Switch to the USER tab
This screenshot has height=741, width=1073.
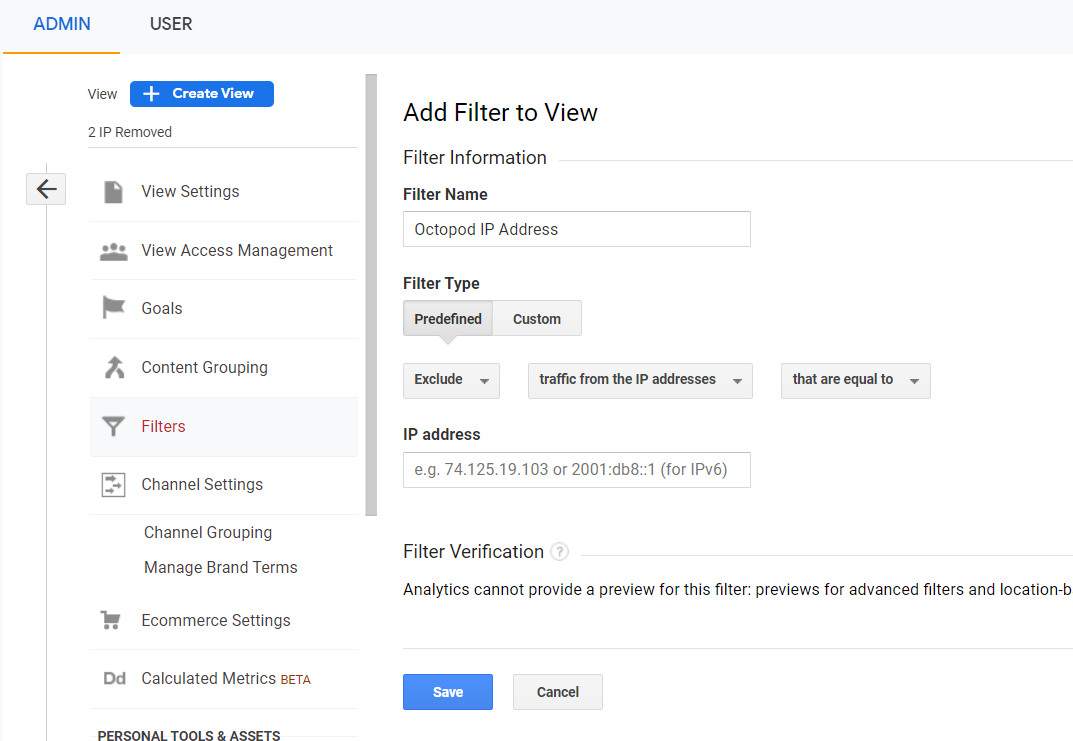(x=171, y=25)
